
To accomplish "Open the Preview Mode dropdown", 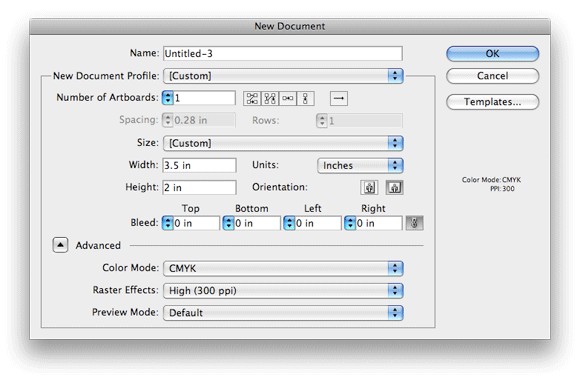I will tap(283, 313).
